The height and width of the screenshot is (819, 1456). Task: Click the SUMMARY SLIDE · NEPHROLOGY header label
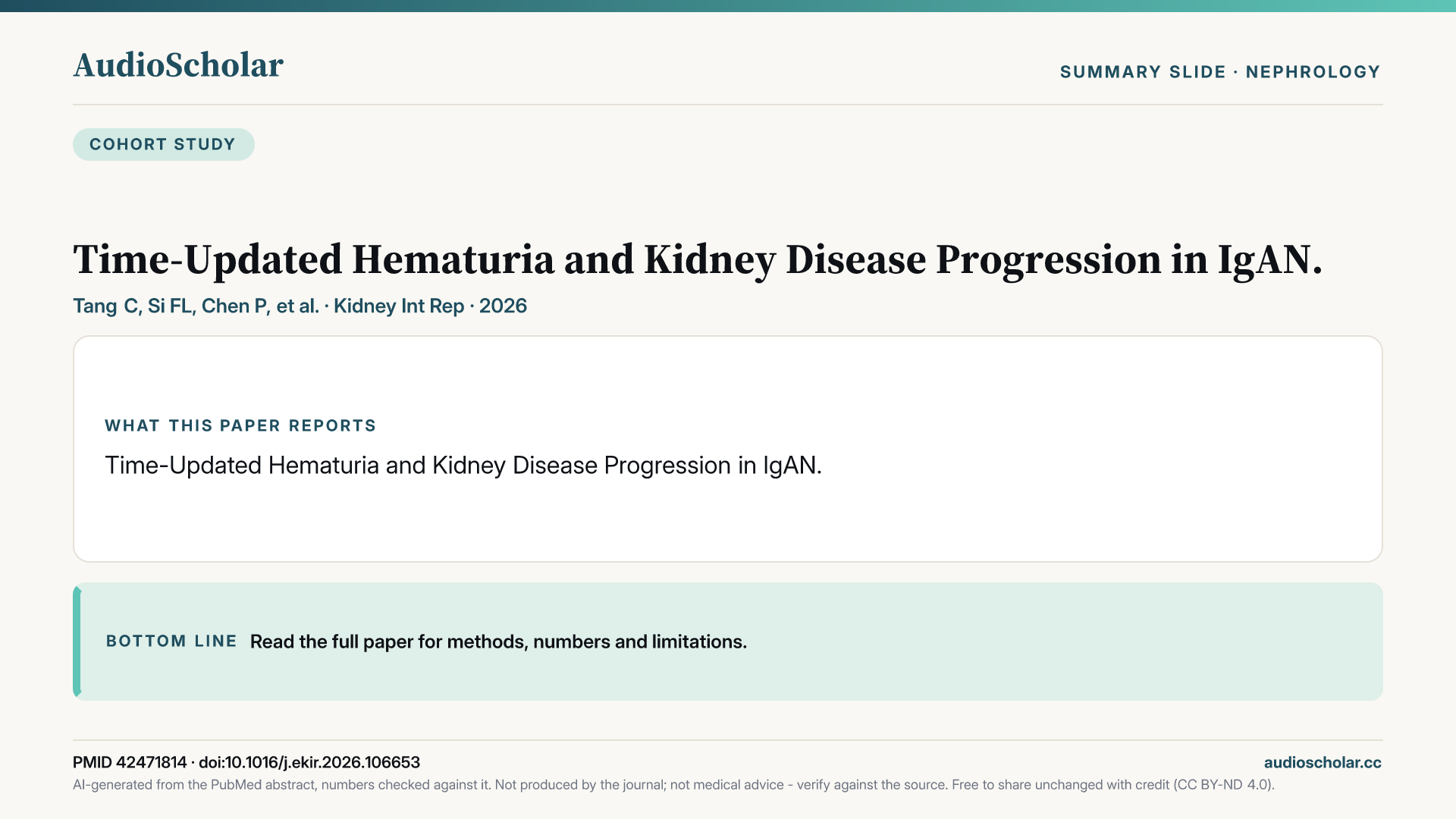coord(1220,72)
